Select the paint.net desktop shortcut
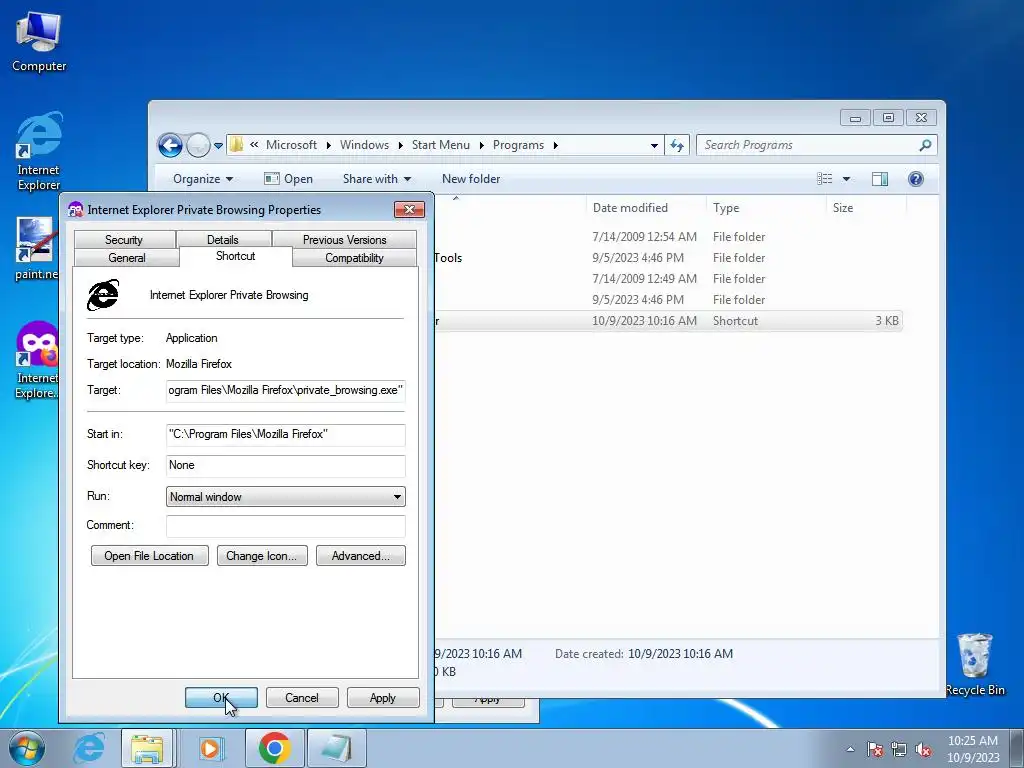 pyautogui.click(x=36, y=249)
